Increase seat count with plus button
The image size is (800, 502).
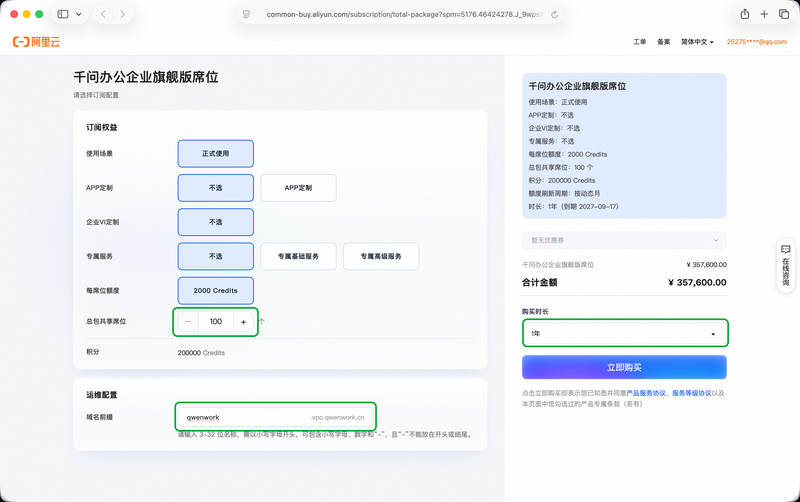pyautogui.click(x=243, y=322)
